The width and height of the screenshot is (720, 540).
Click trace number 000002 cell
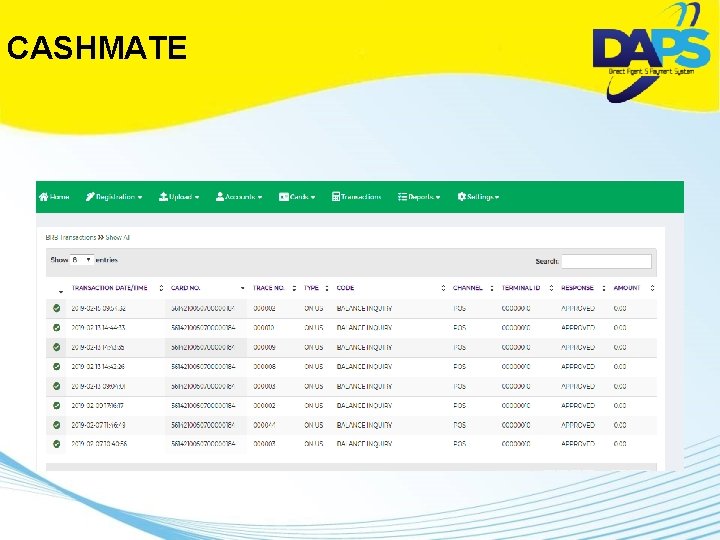click(264, 406)
